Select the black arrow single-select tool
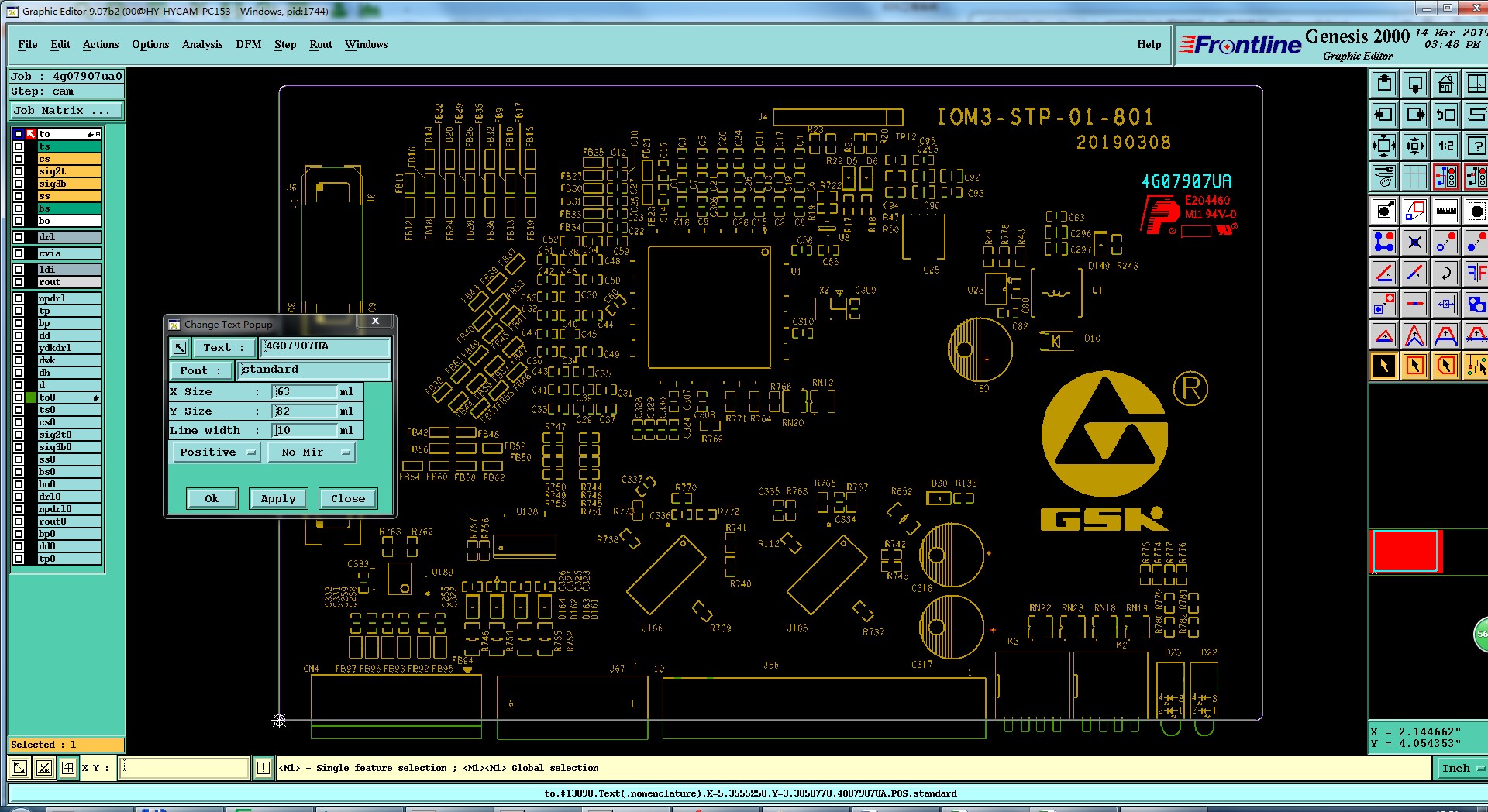The height and width of the screenshot is (812, 1488). click(x=1384, y=366)
